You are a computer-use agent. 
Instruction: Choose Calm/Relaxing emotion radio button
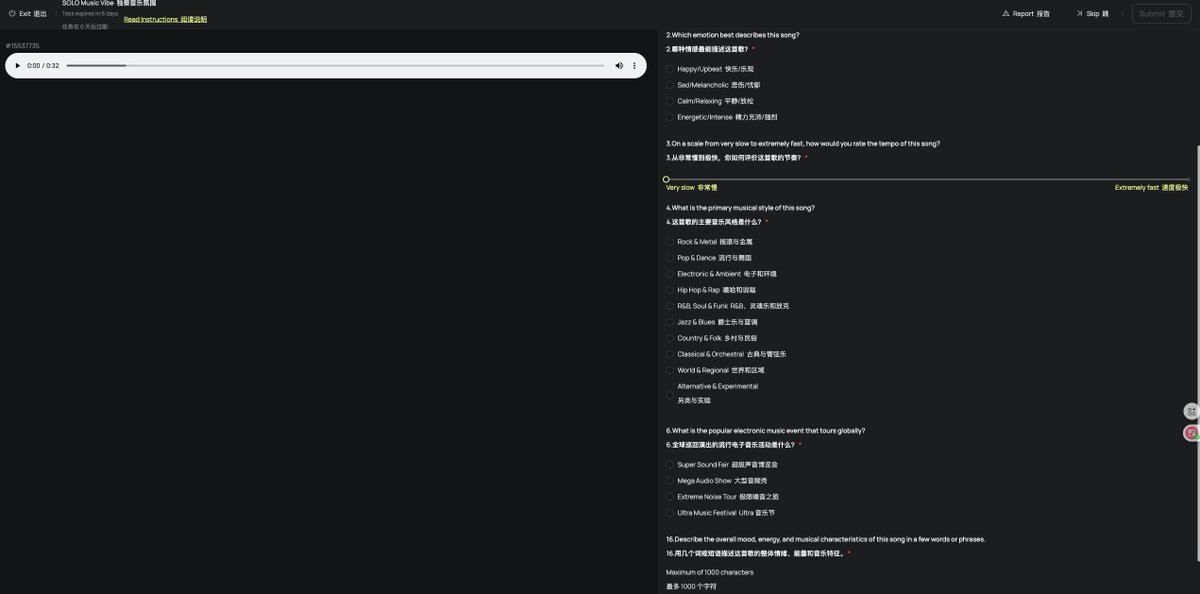[x=670, y=101]
